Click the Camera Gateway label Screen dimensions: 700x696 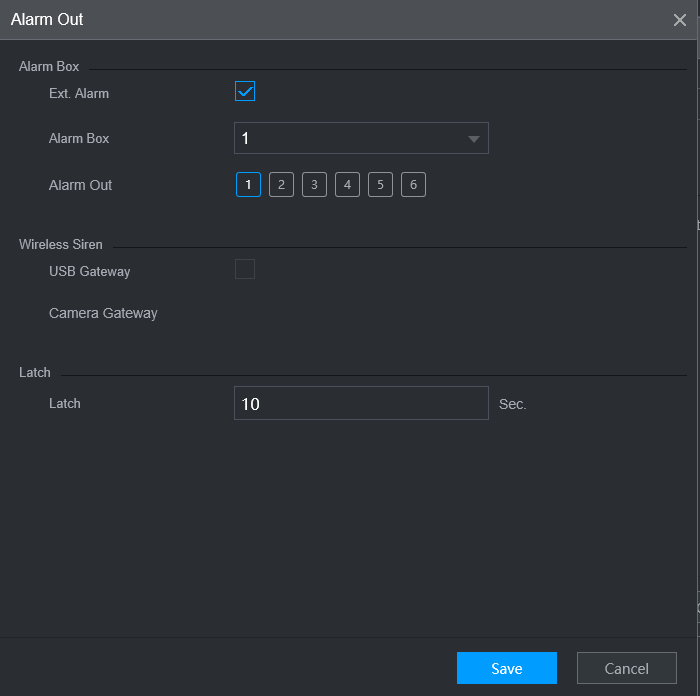tap(103, 313)
